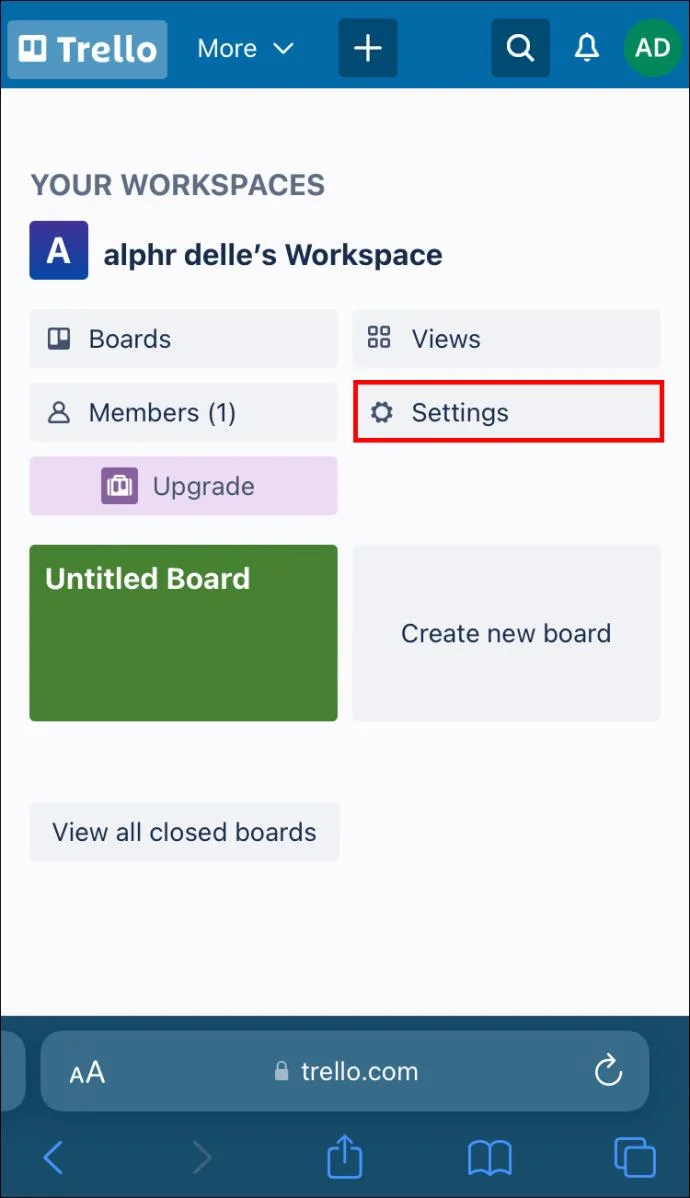Open the Boards tab
This screenshot has width=690, height=1198.
(x=183, y=338)
